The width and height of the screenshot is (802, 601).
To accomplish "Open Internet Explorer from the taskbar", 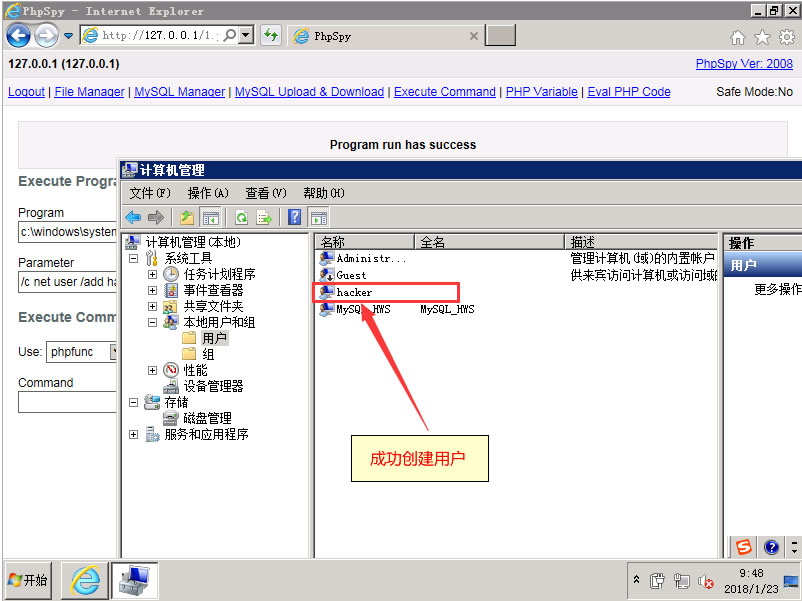I will tap(84, 579).
